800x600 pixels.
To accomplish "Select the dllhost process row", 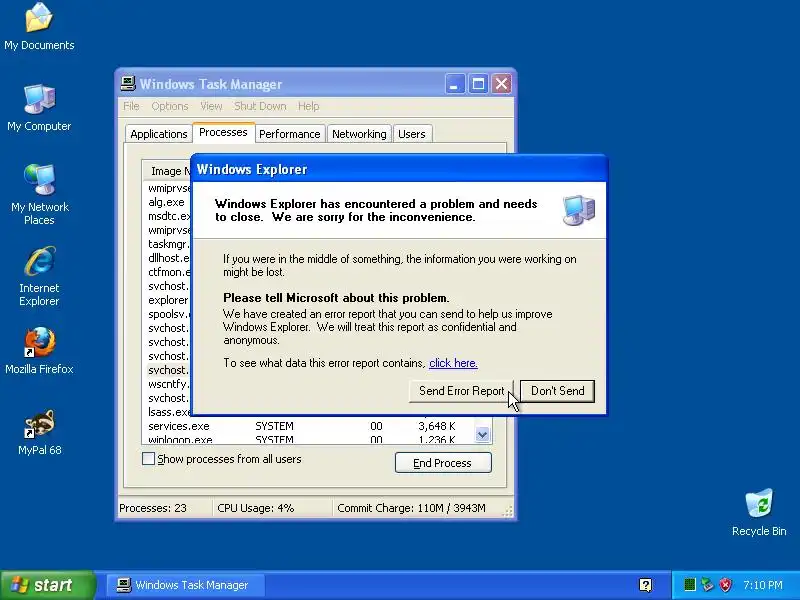I will coord(167,258).
